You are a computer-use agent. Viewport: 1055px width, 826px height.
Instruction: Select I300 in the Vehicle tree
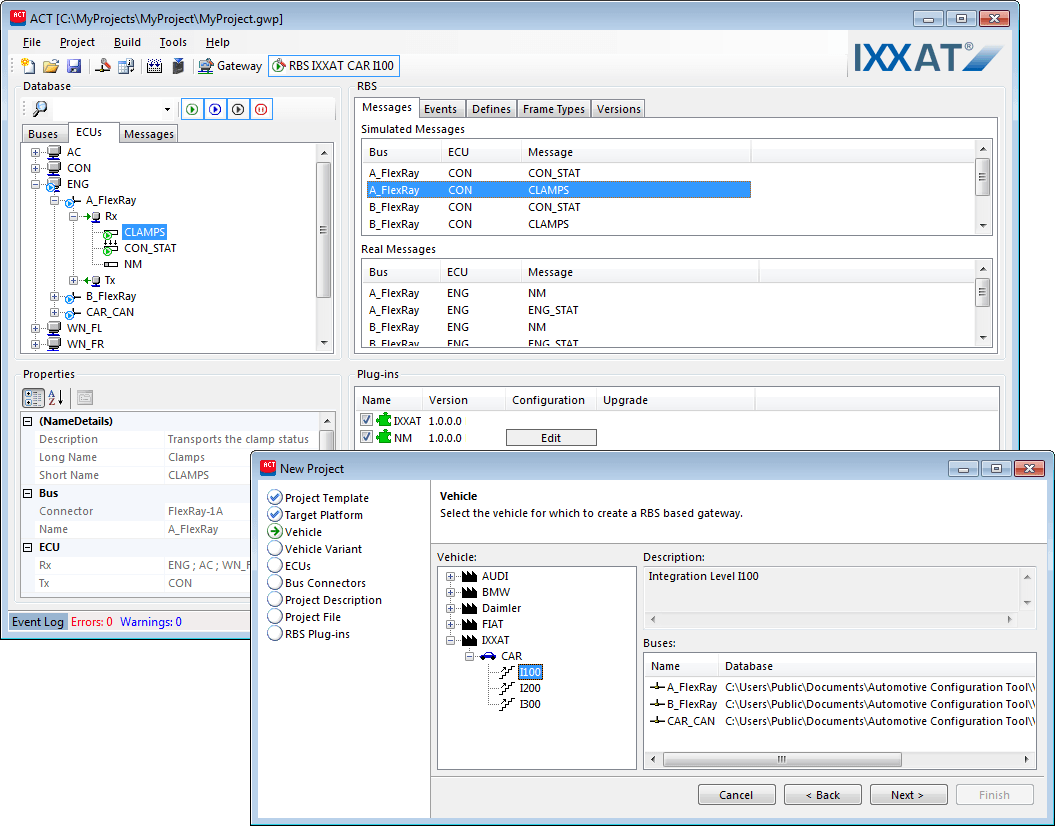530,704
